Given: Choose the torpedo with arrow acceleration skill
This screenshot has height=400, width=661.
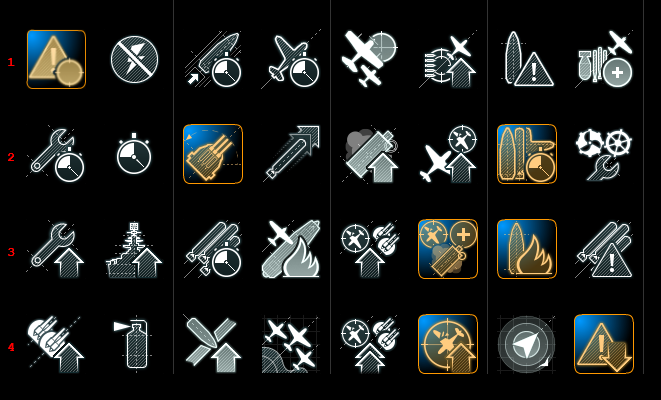Looking at the screenshot, I should [x=291, y=154].
